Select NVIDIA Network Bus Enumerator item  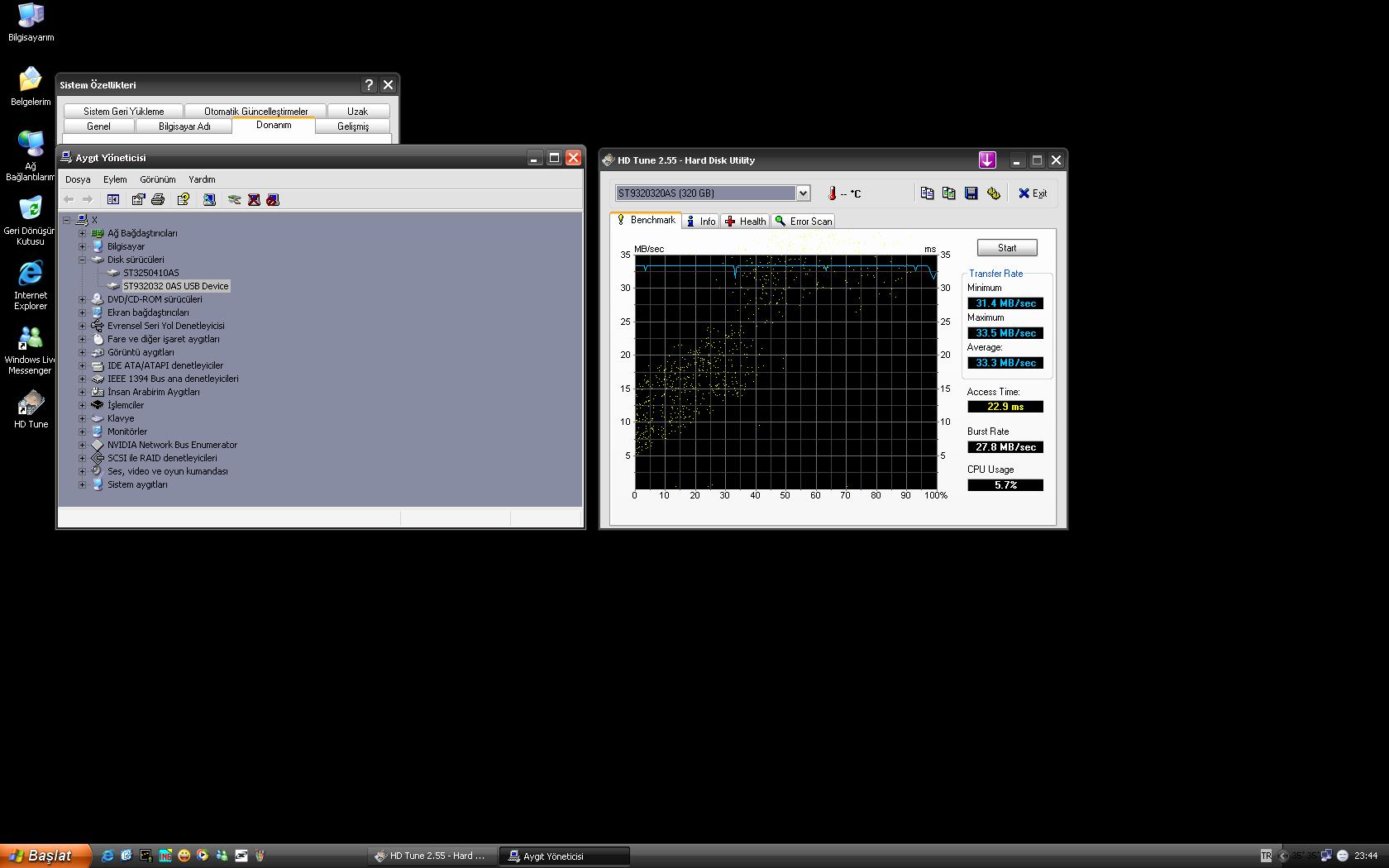click(x=172, y=445)
